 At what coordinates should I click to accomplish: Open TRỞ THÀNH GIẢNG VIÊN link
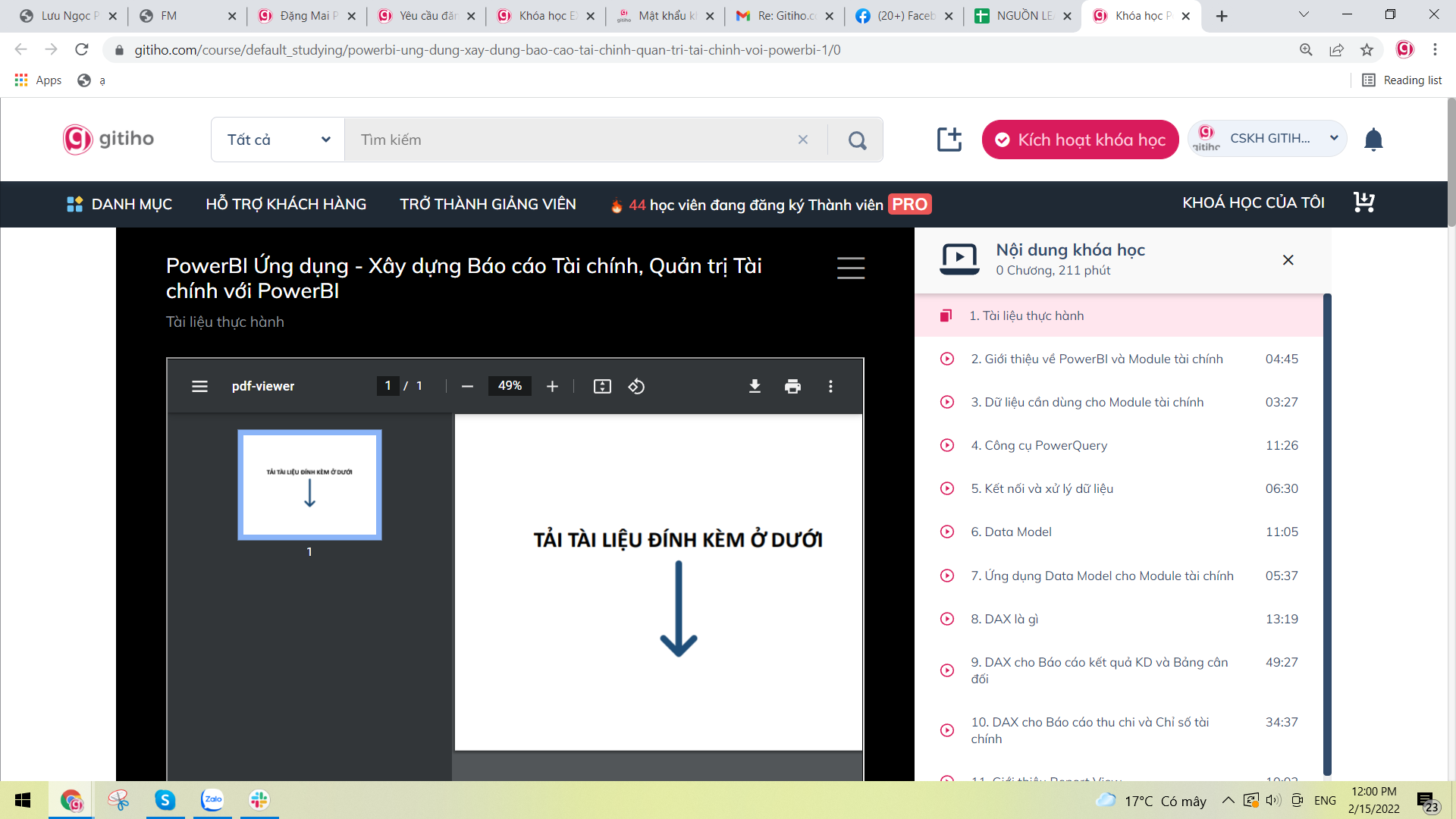[488, 204]
